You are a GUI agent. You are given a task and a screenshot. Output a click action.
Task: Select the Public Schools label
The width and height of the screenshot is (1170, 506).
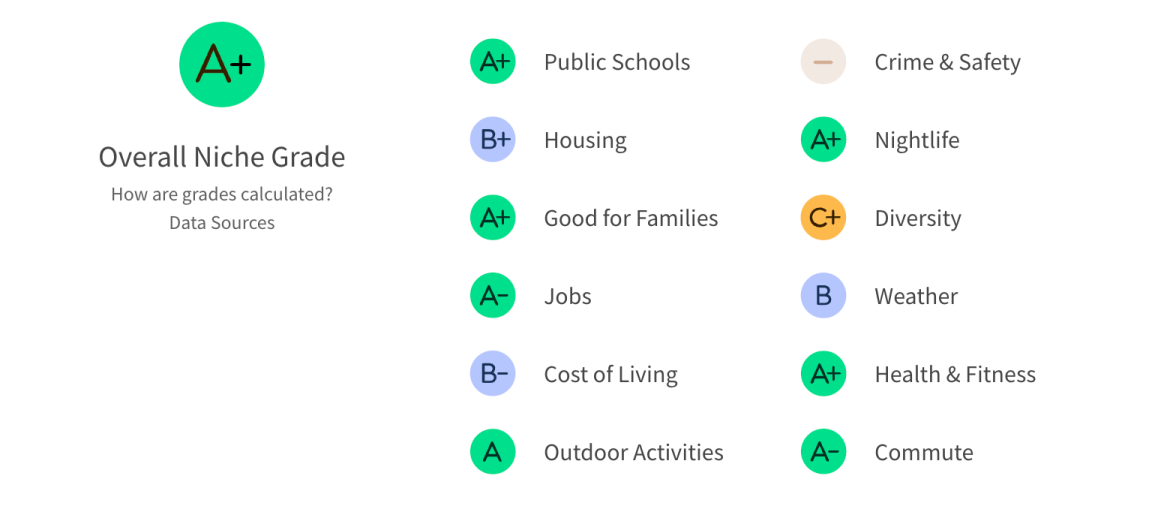coord(617,62)
